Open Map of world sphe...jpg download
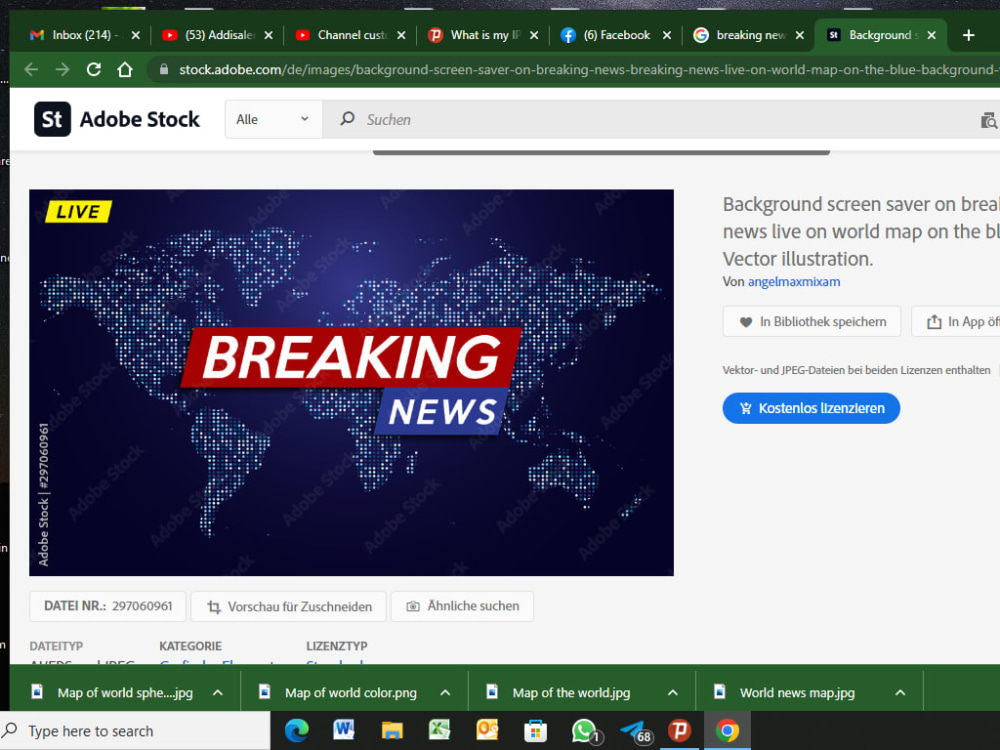Image resolution: width=1000 pixels, height=750 pixels. [113, 693]
